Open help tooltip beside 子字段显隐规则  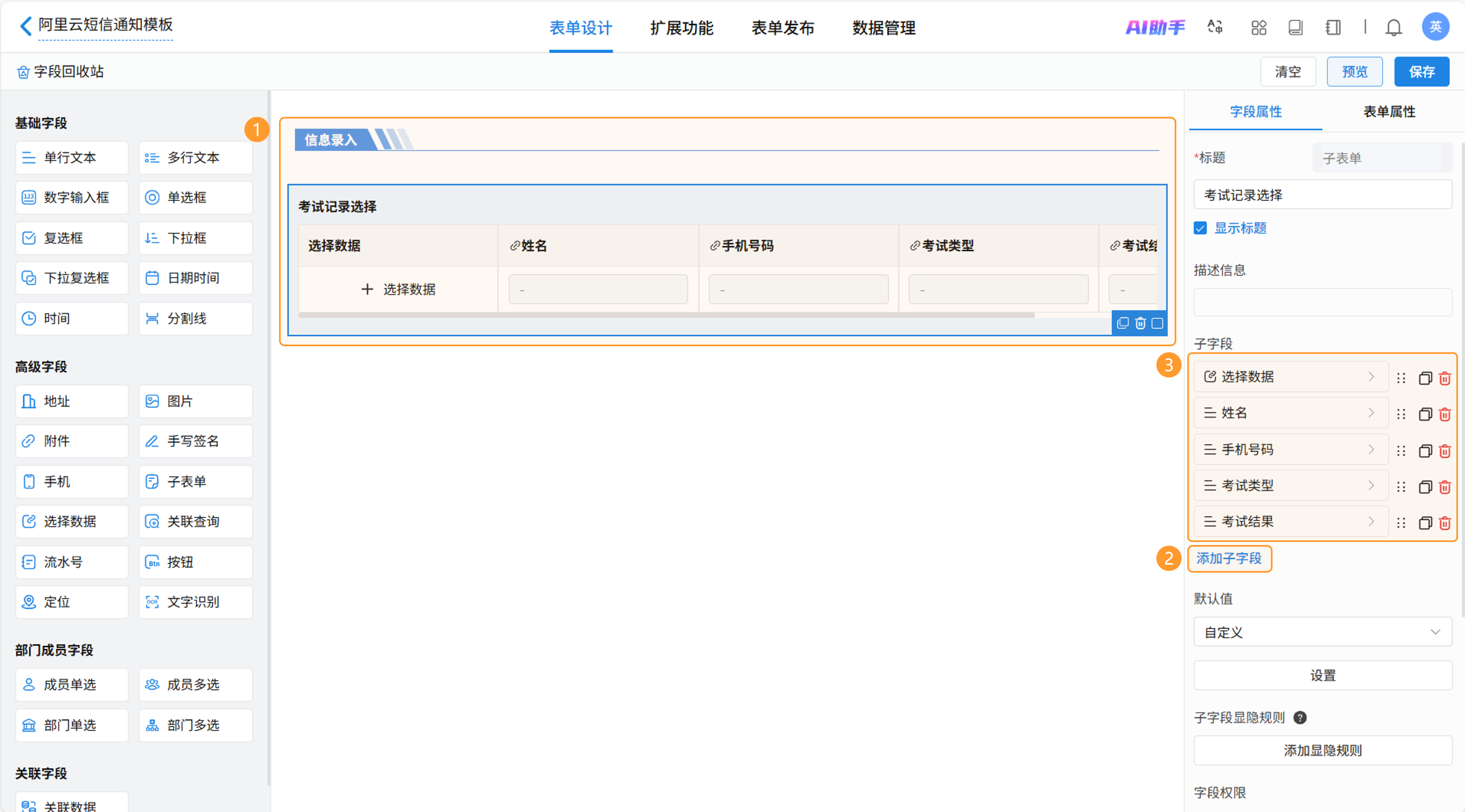(1300, 717)
